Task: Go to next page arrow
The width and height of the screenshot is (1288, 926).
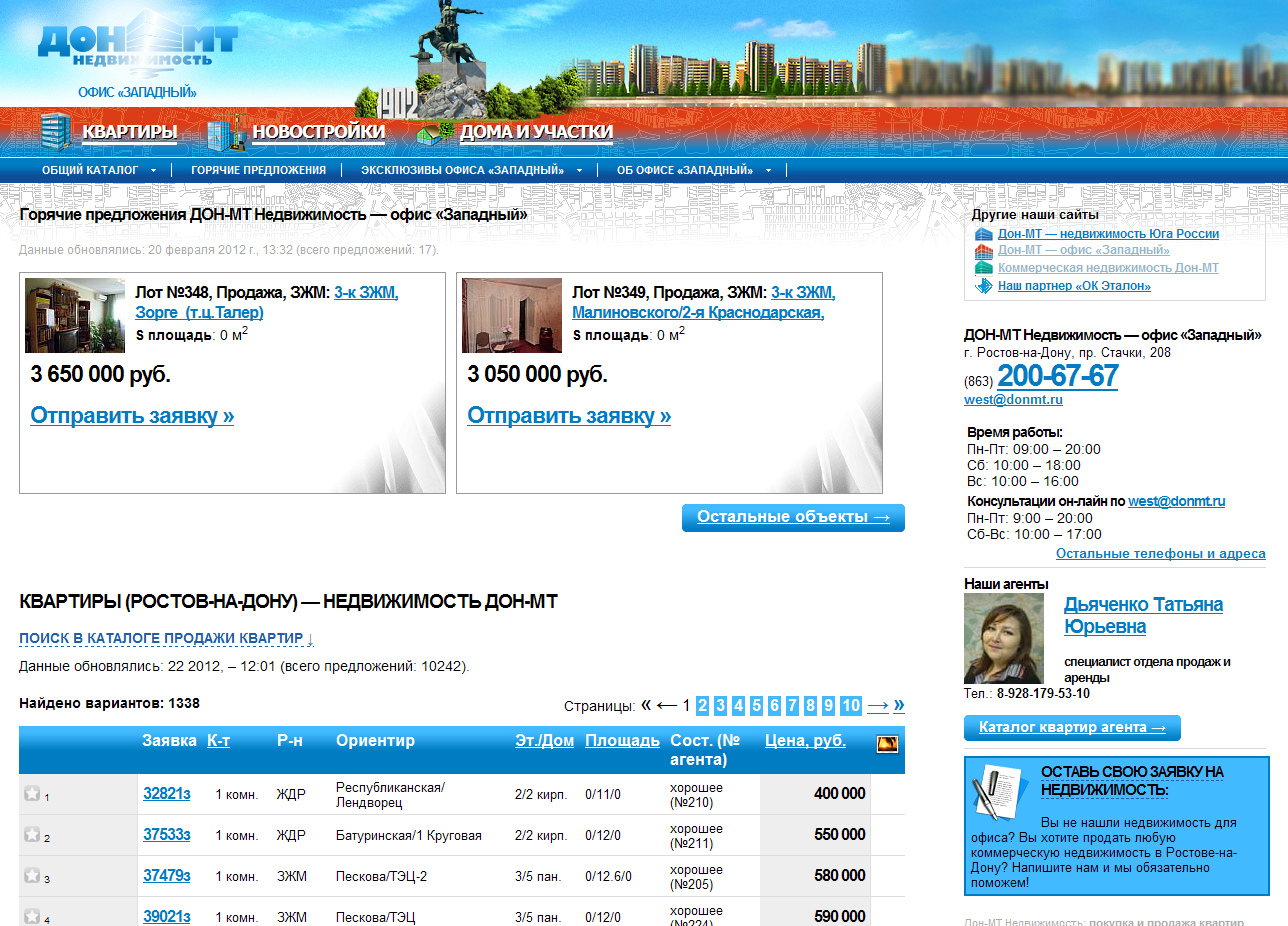Action: click(x=878, y=705)
